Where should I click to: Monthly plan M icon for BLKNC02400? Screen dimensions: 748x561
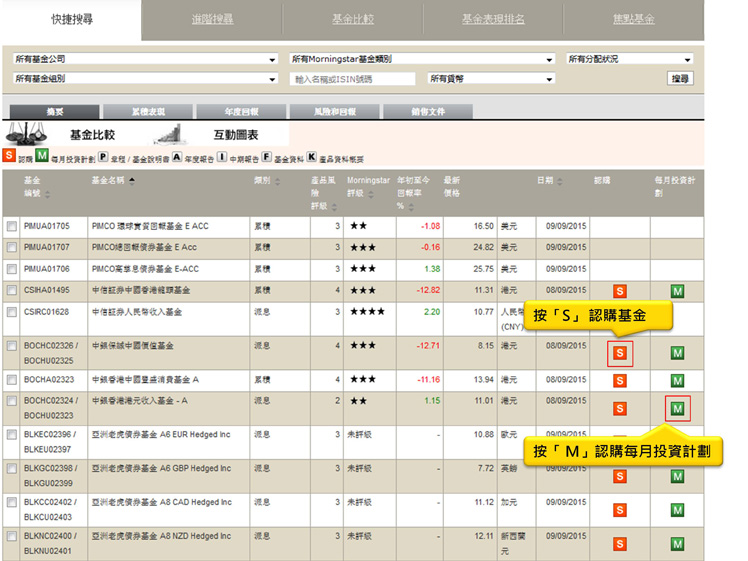tap(677, 544)
